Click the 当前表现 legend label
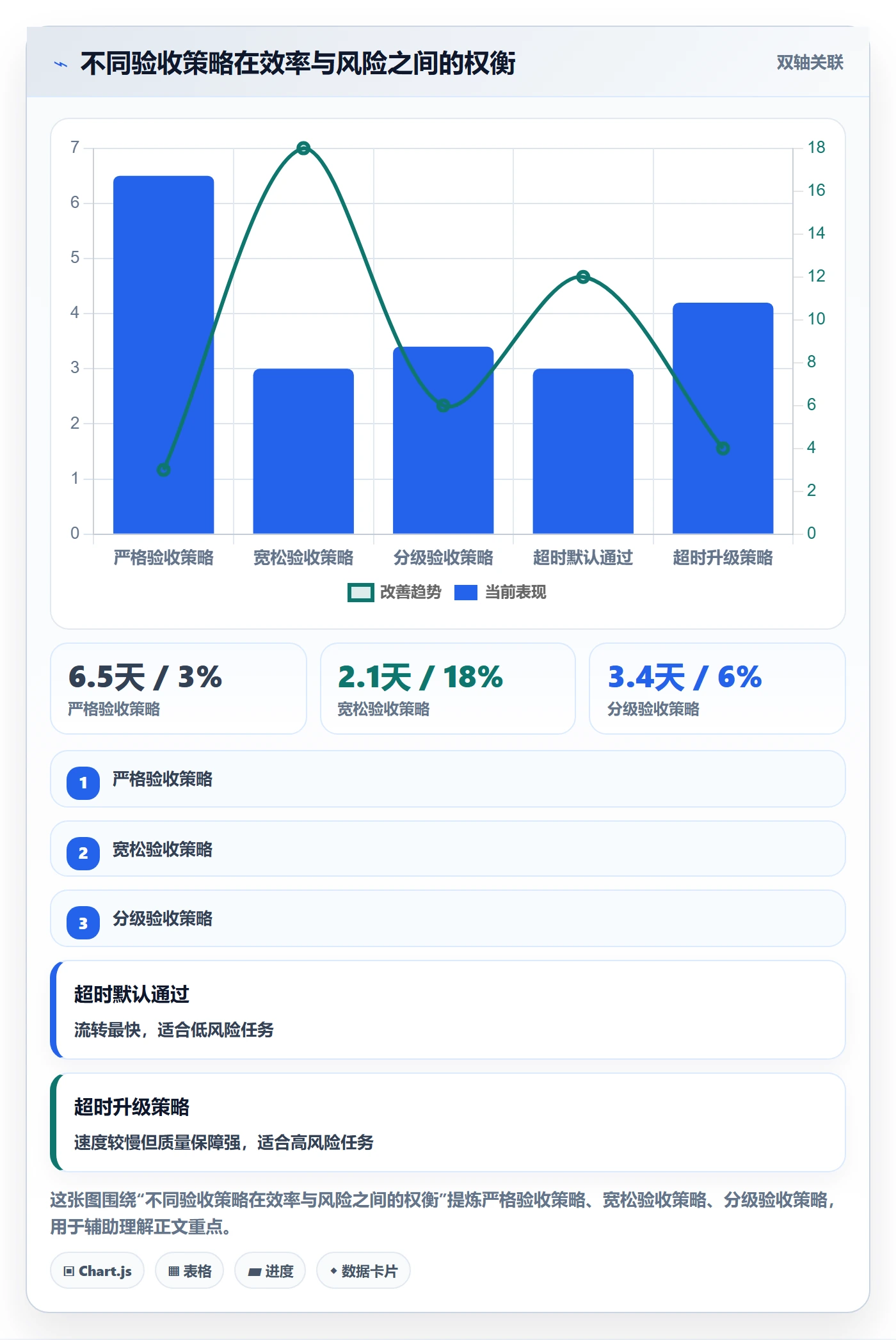Viewport: 896px width, 1340px height. pyautogui.click(x=515, y=593)
